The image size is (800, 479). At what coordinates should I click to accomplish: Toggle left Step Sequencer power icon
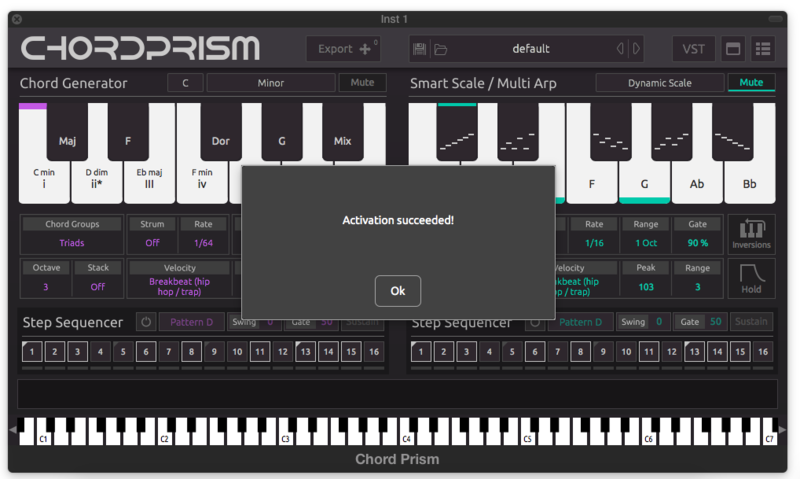pos(146,322)
